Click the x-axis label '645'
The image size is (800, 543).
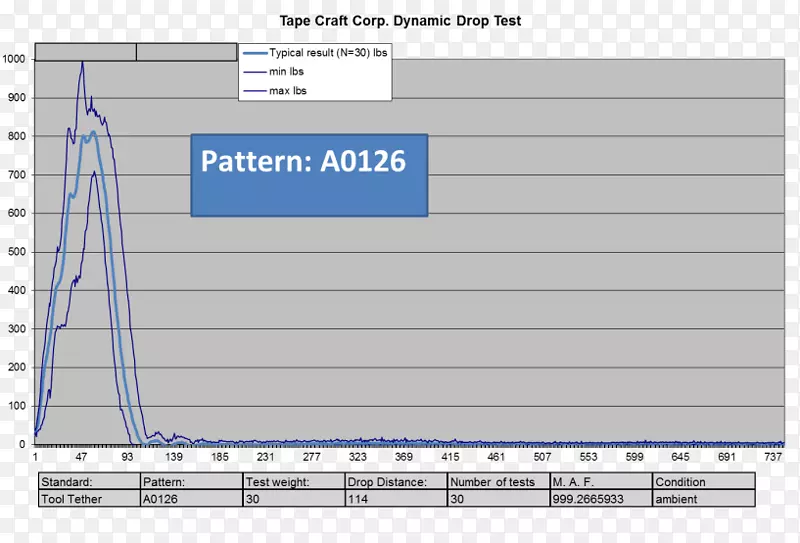coord(681,457)
